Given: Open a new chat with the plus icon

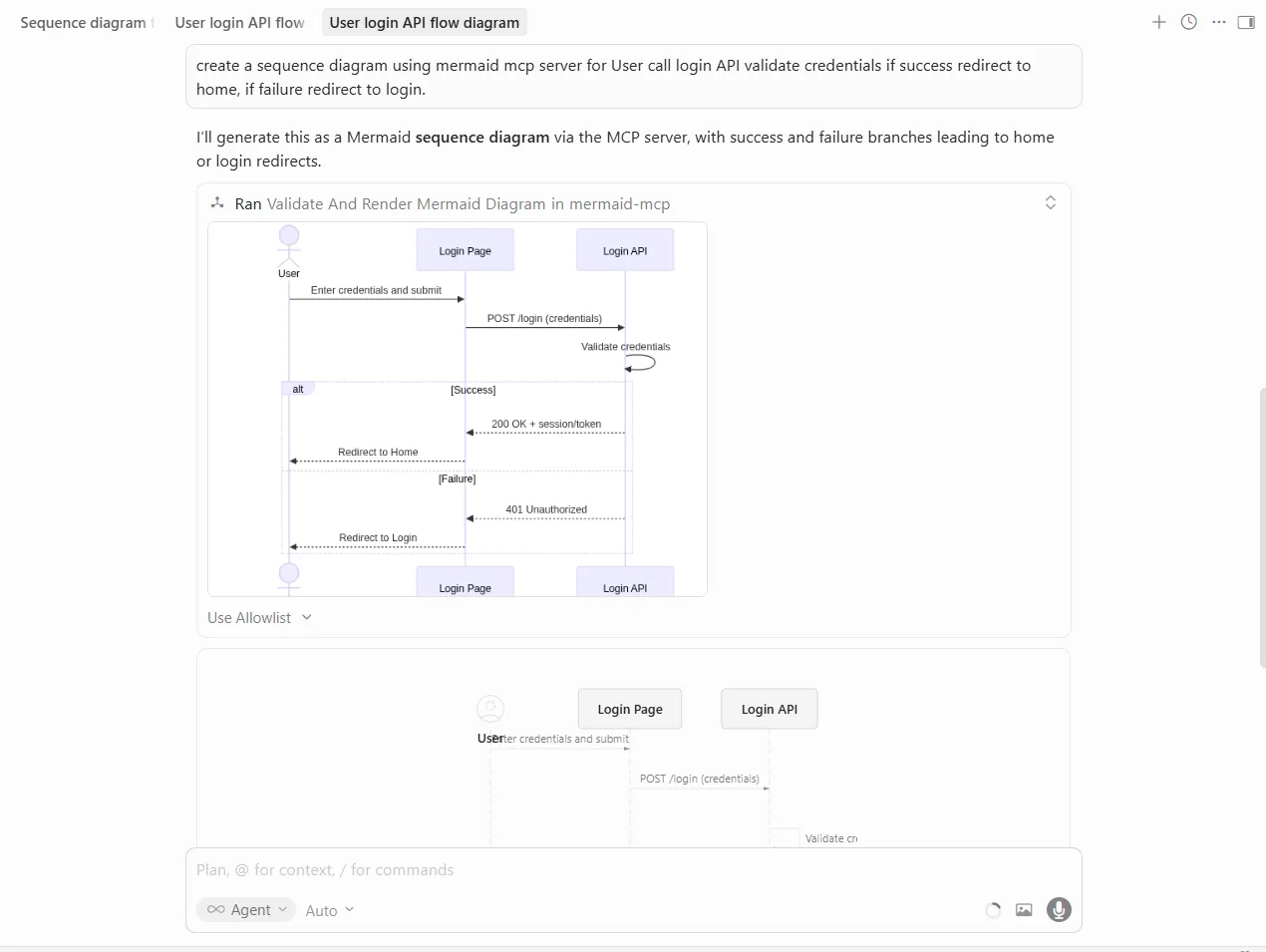Looking at the screenshot, I should (x=1158, y=21).
